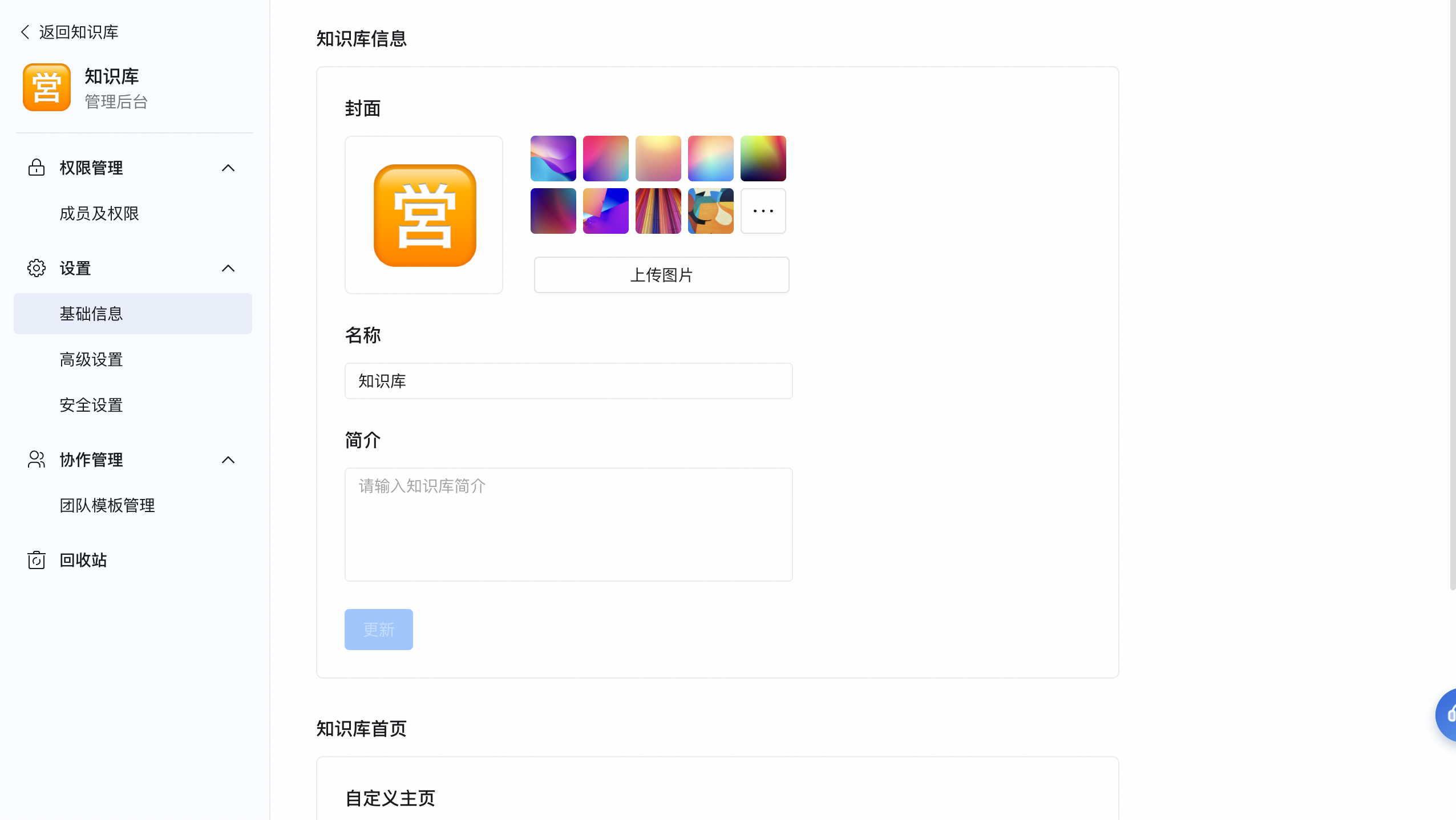Image resolution: width=1456 pixels, height=820 pixels.
Task: Click the 知识库 title in sidebar header
Action: tap(112, 76)
